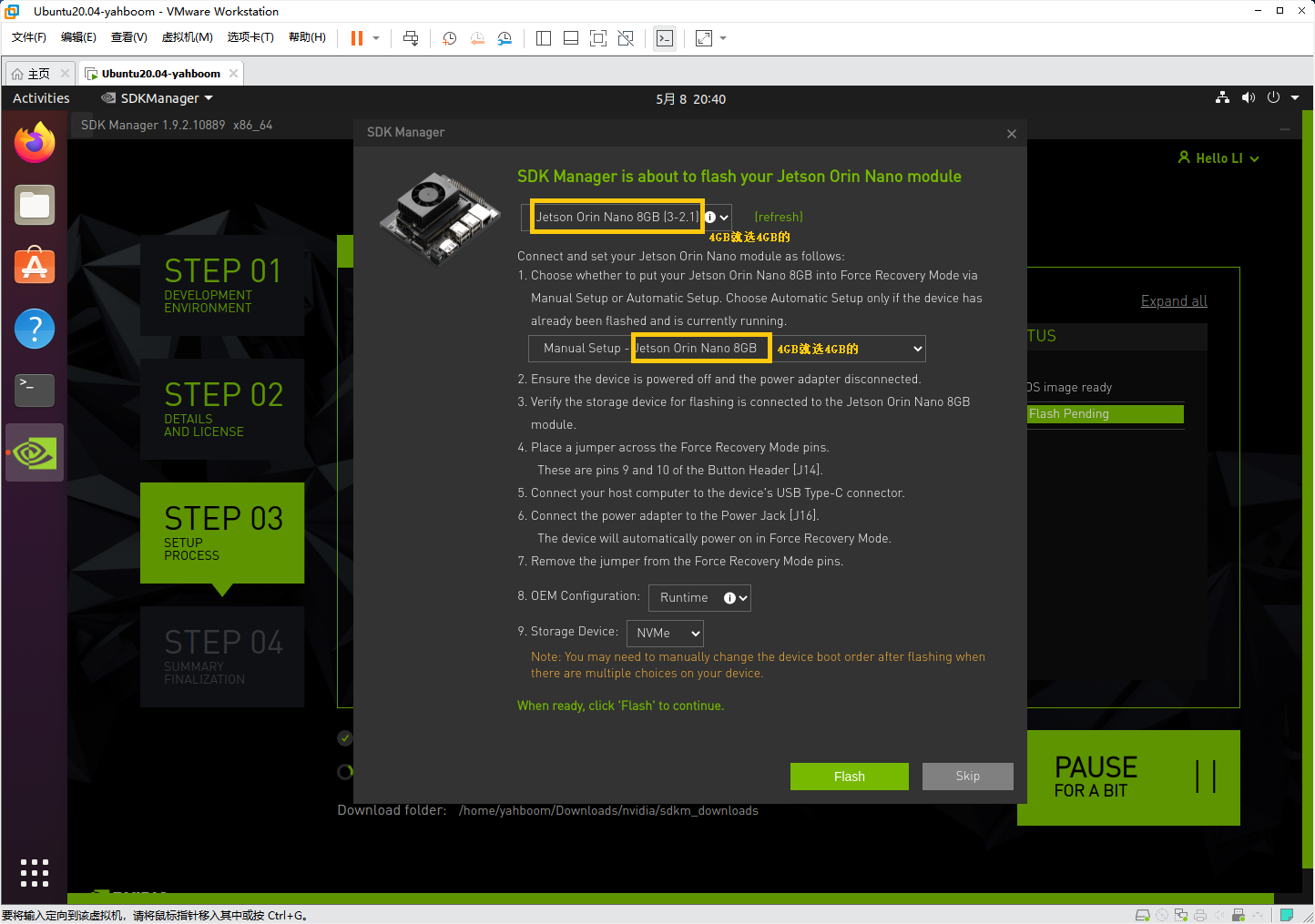
Task: Click the network status icon in Ubuntu panel
Action: (1222, 97)
